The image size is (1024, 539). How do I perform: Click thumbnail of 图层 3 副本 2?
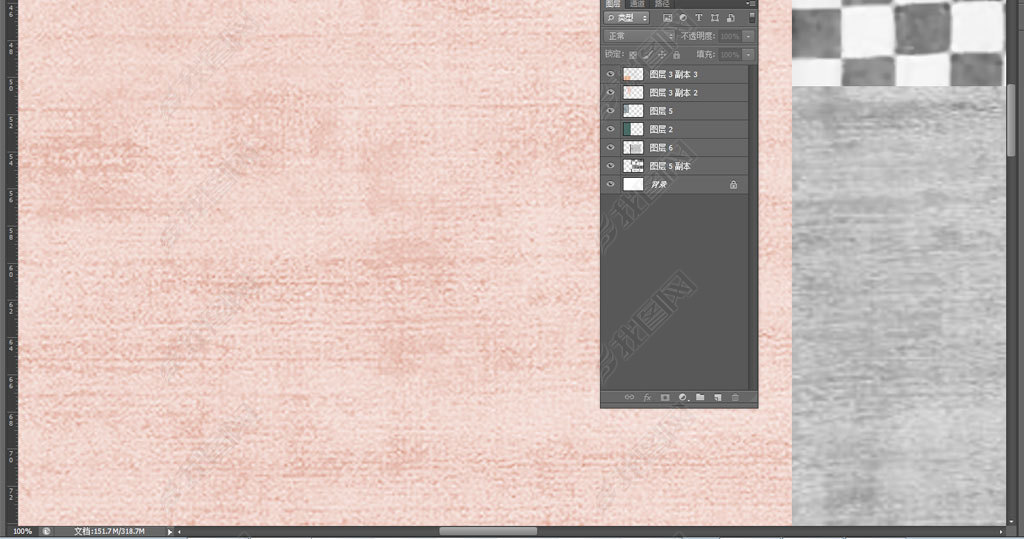tap(633, 93)
